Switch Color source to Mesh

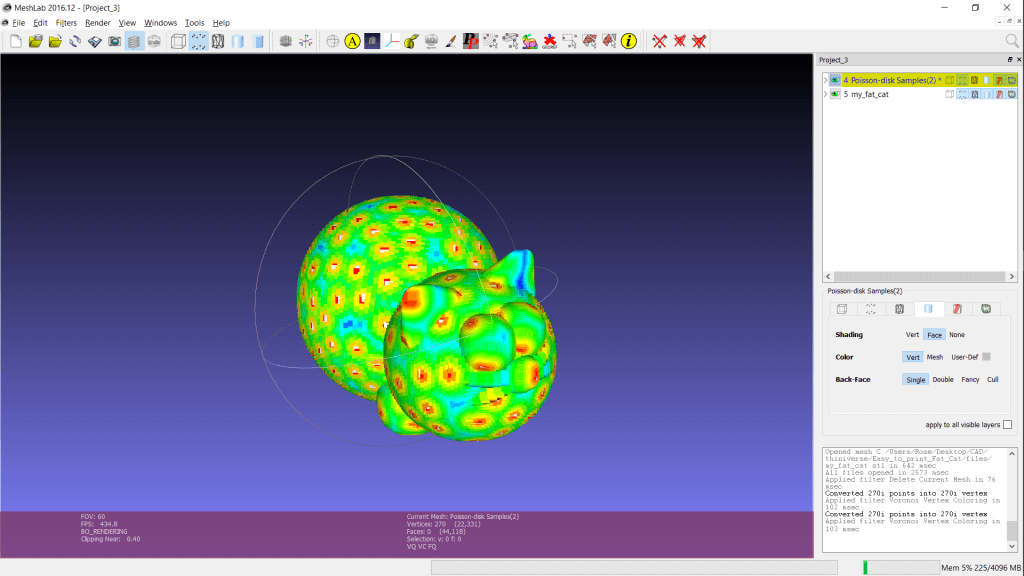click(x=935, y=357)
